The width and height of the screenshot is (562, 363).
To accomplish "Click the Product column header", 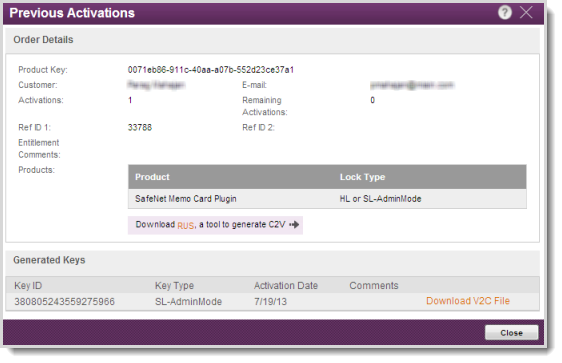I will pyautogui.click(x=152, y=177).
